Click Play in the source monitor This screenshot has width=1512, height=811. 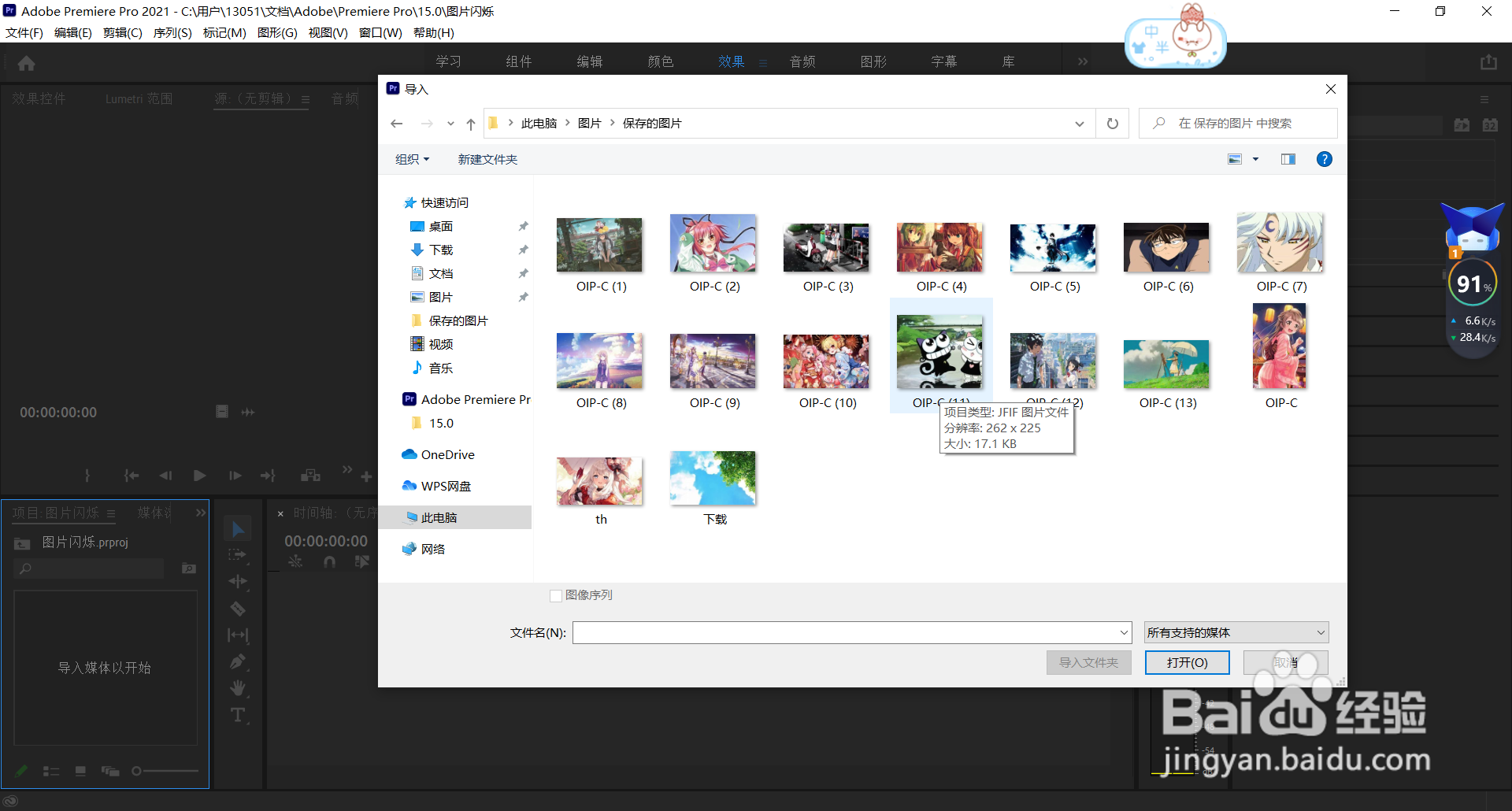tap(199, 476)
